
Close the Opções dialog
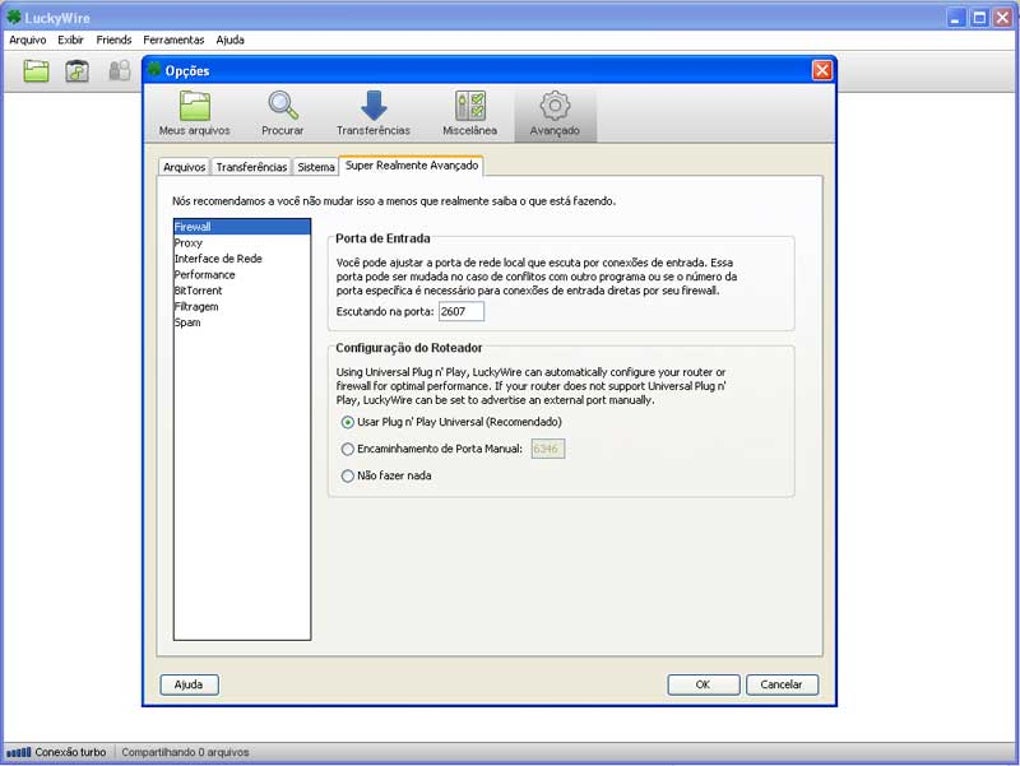point(822,70)
